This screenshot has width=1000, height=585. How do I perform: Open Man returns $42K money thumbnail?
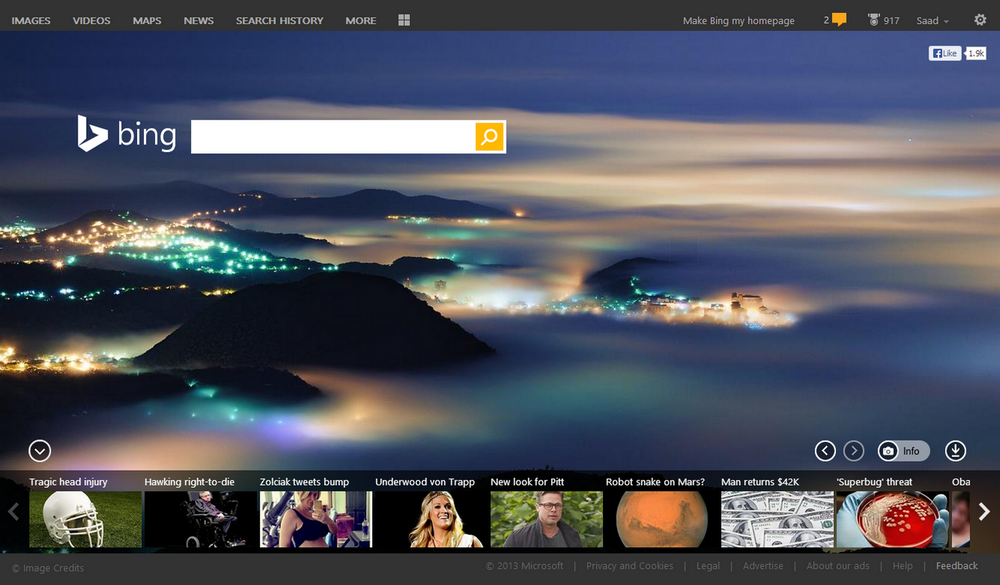click(777, 519)
